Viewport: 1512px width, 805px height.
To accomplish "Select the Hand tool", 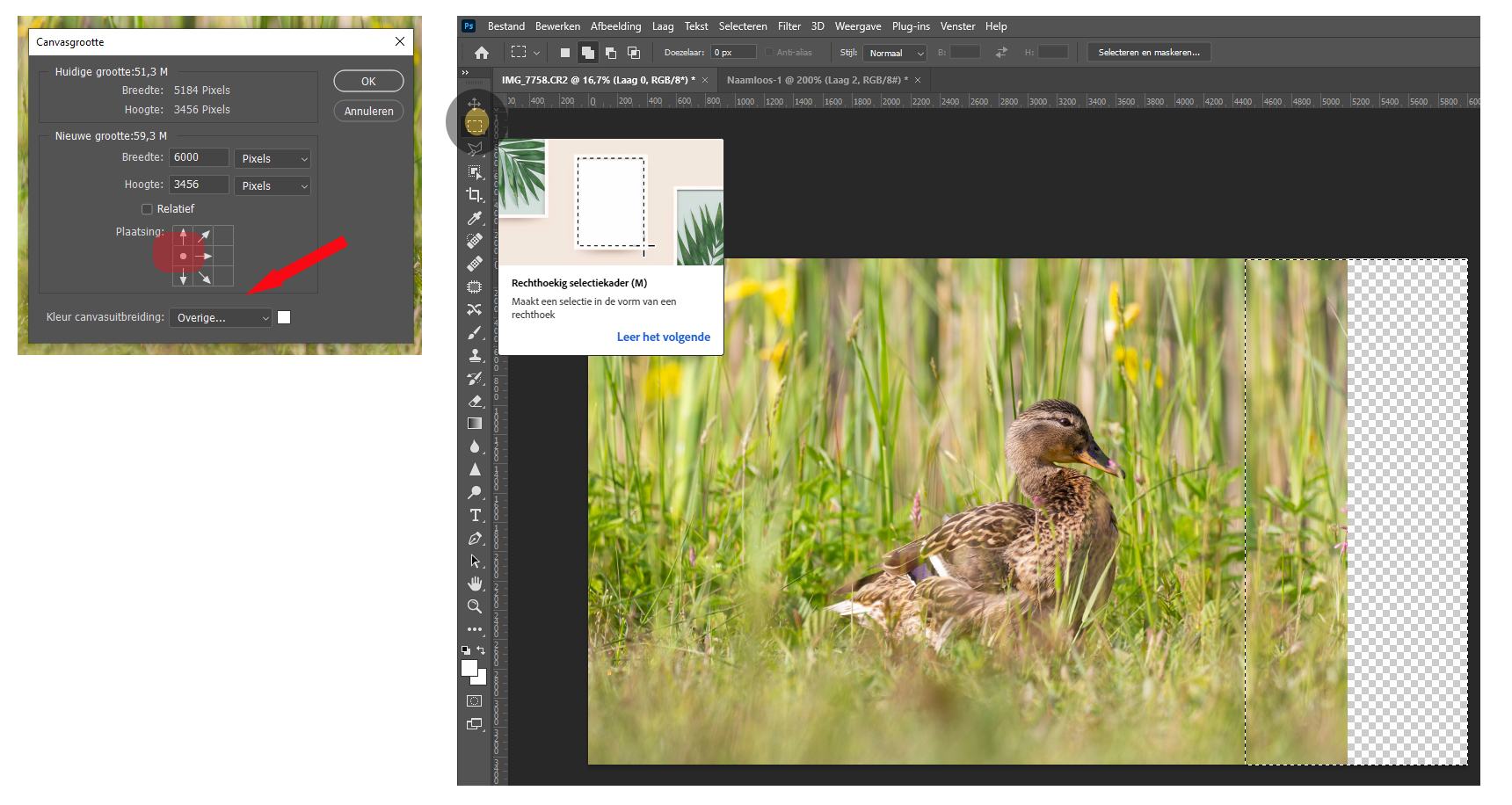I will 475,584.
